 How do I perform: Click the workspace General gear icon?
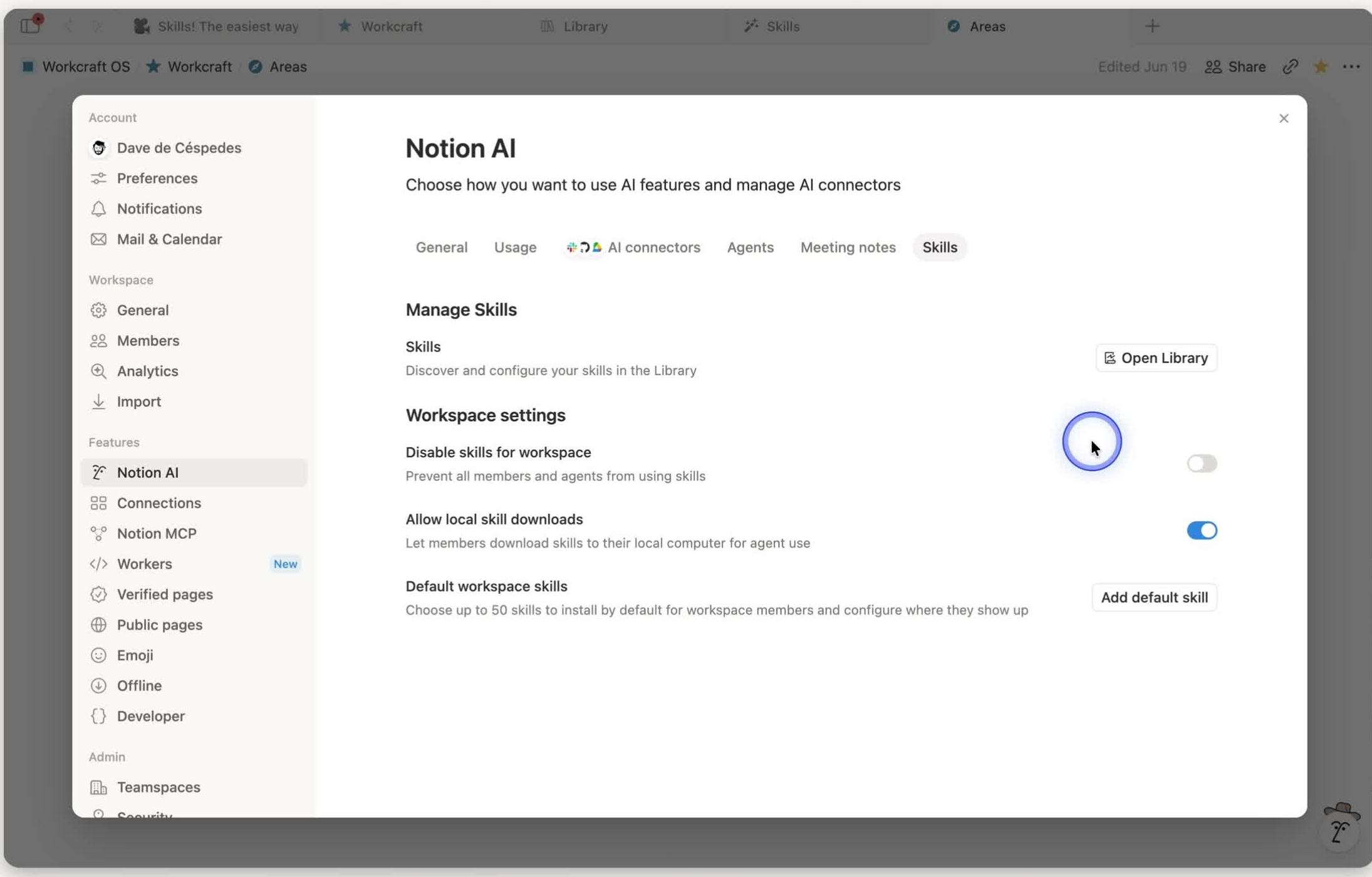coord(98,310)
